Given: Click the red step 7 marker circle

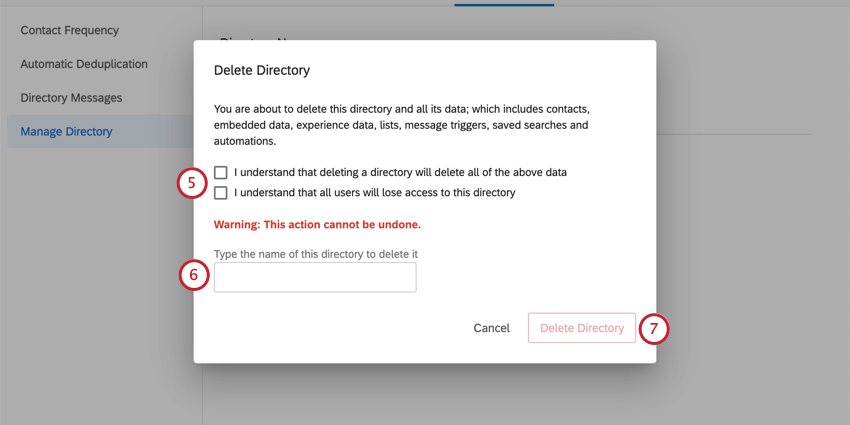Looking at the screenshot, I should (654, 329).
